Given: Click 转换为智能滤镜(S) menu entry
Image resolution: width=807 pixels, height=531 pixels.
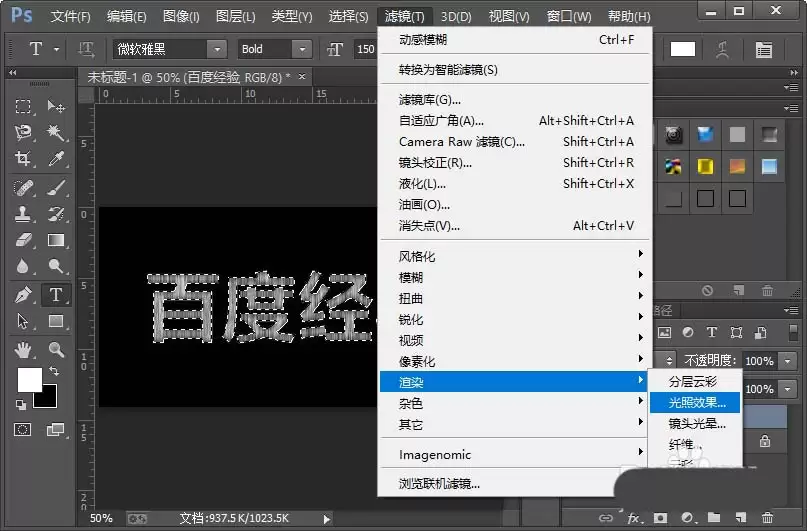Looking at the screenshot, I should click(x=448, y=69).
